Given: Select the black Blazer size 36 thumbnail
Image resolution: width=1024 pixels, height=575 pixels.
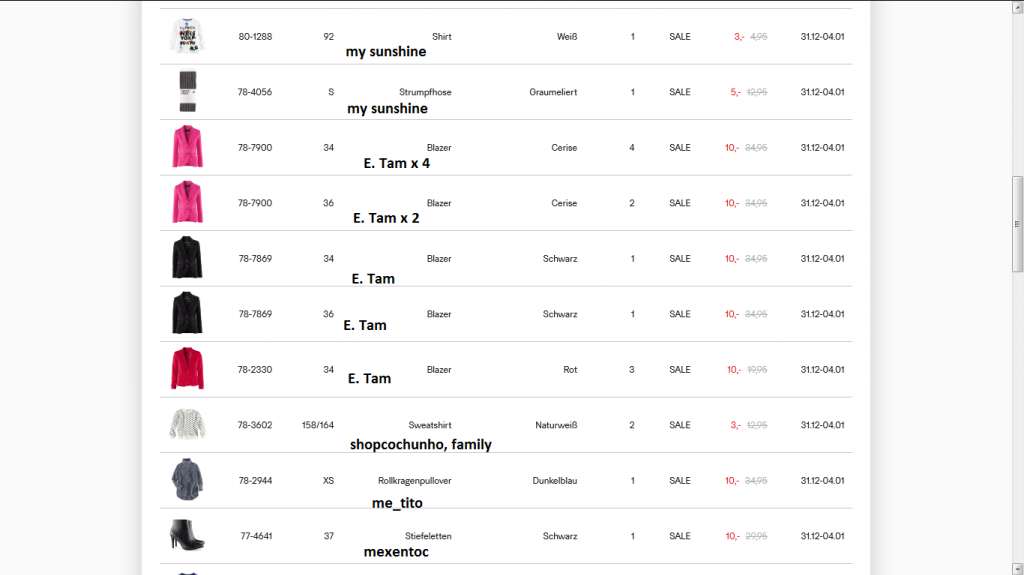Looking at the screenshot, I should coord(187,314).
